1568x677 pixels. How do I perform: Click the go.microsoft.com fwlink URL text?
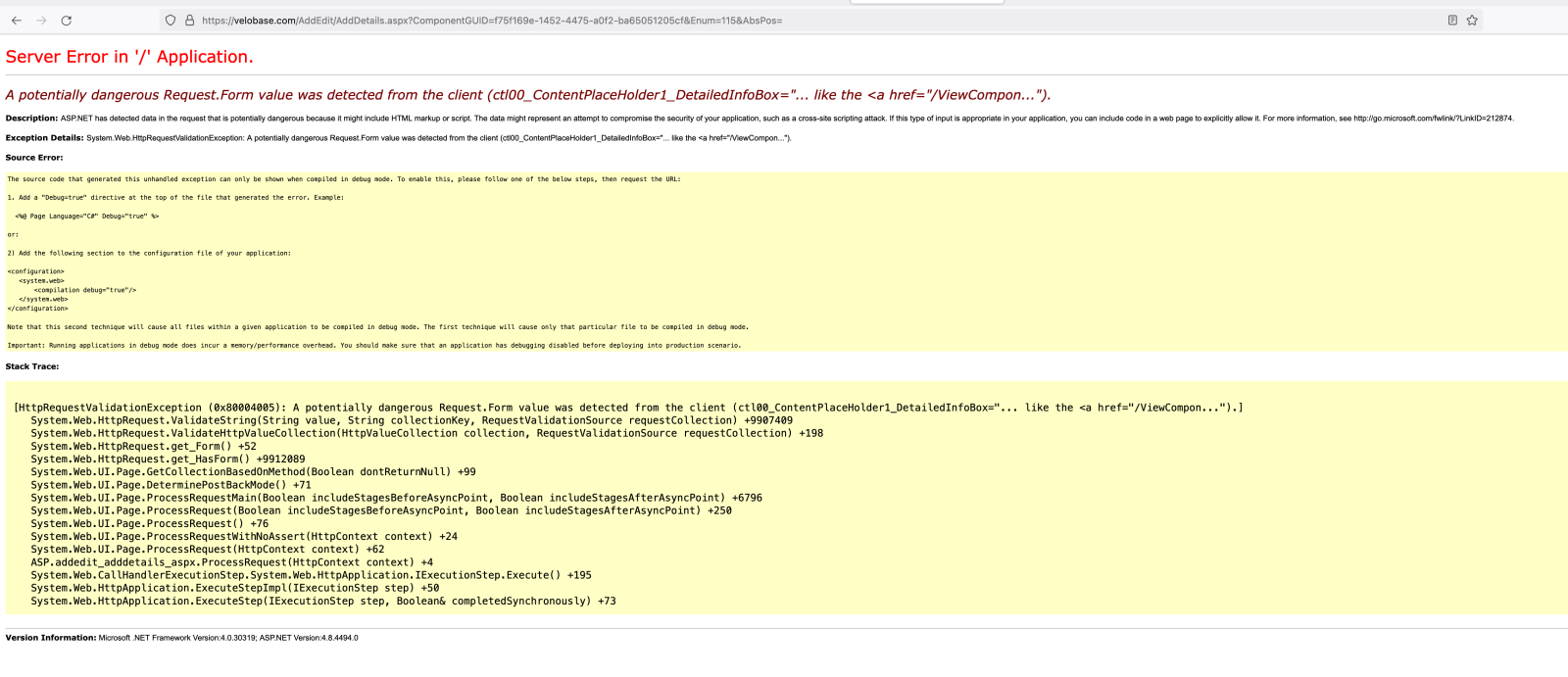(x=1433, y=119)
